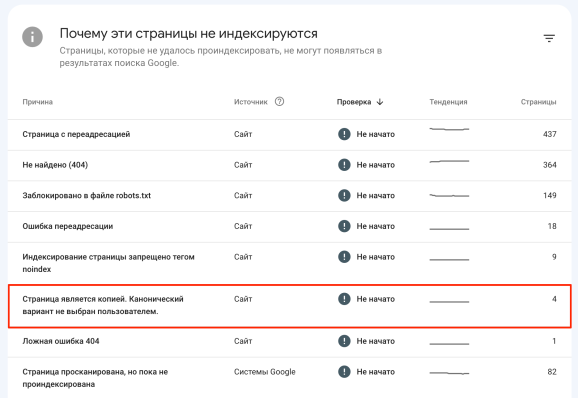Image resolution: width=578 pixels, height=398 pixels.
Task: Toggle sort arrow beside Проверка
Action: (380, 102)
